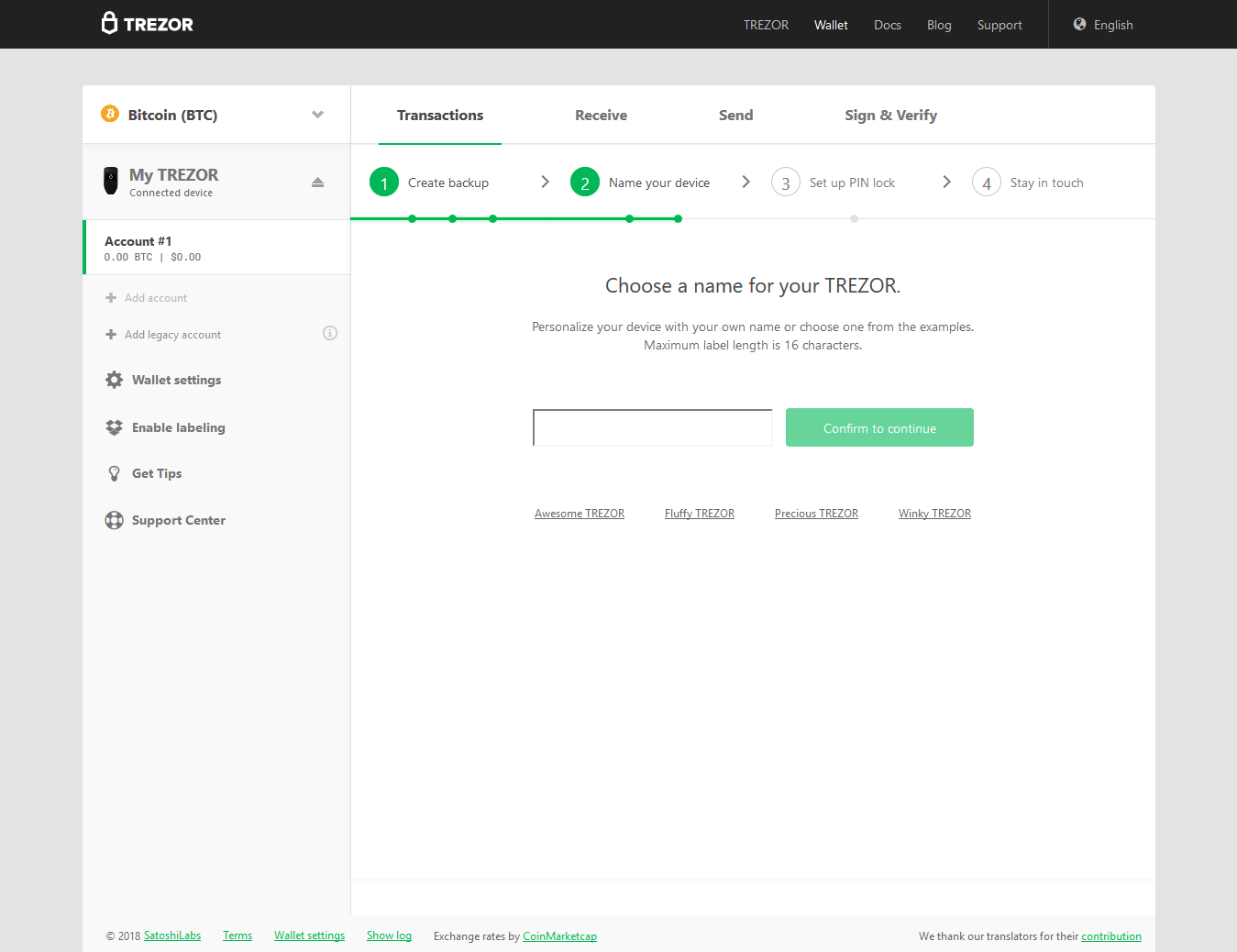Expand the Bitcoin (BTC) currency dropdown
1237x952 pixels.
pyautogui.click(x=317, y=115)
